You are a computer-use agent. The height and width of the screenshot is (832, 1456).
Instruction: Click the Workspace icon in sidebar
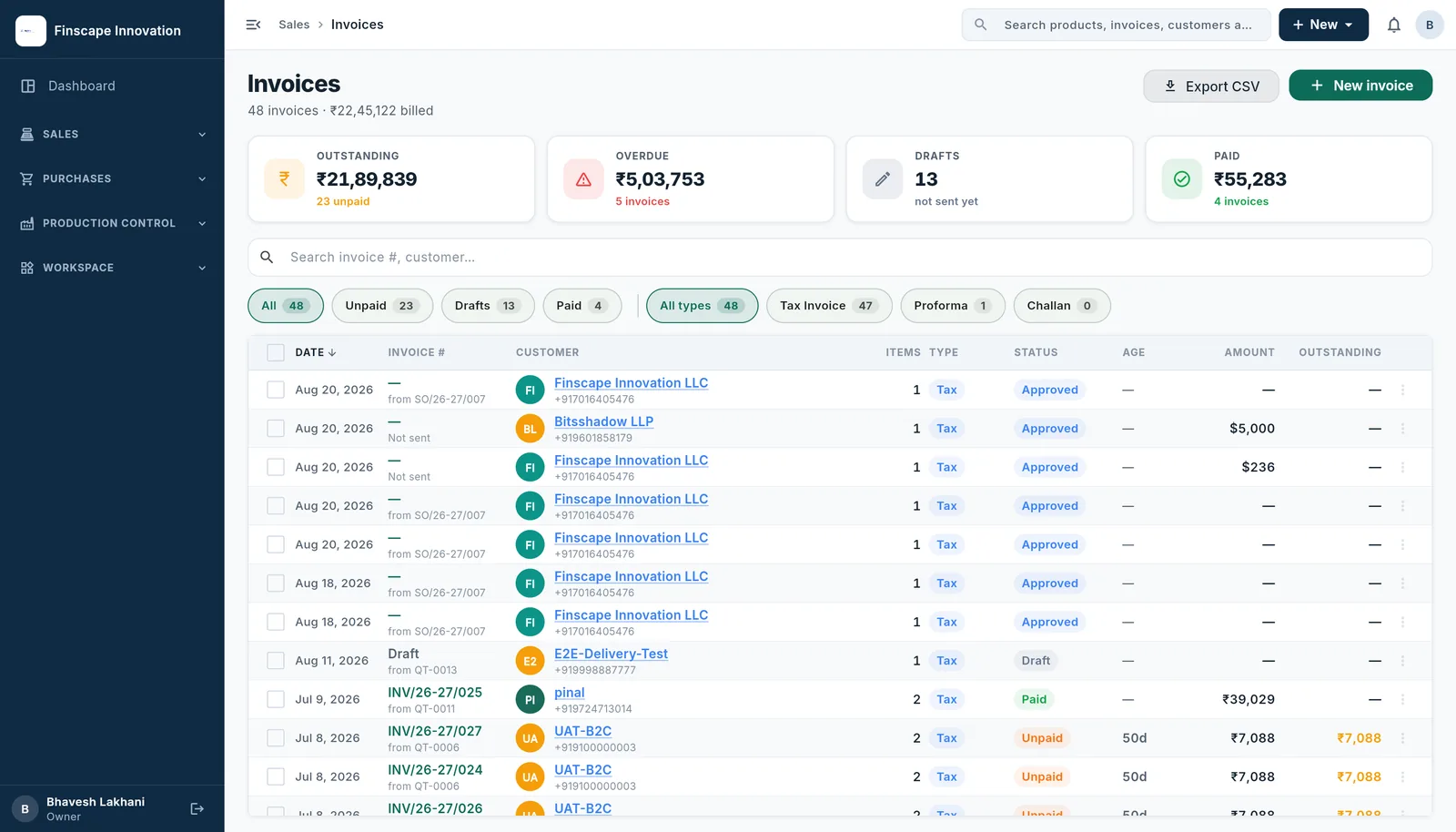pos(27,268)
